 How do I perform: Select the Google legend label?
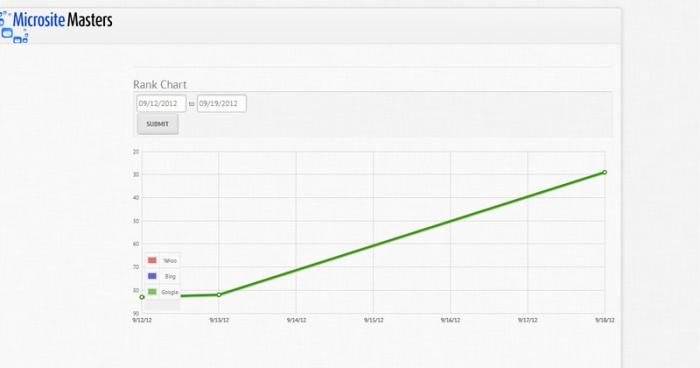point(170,292)
